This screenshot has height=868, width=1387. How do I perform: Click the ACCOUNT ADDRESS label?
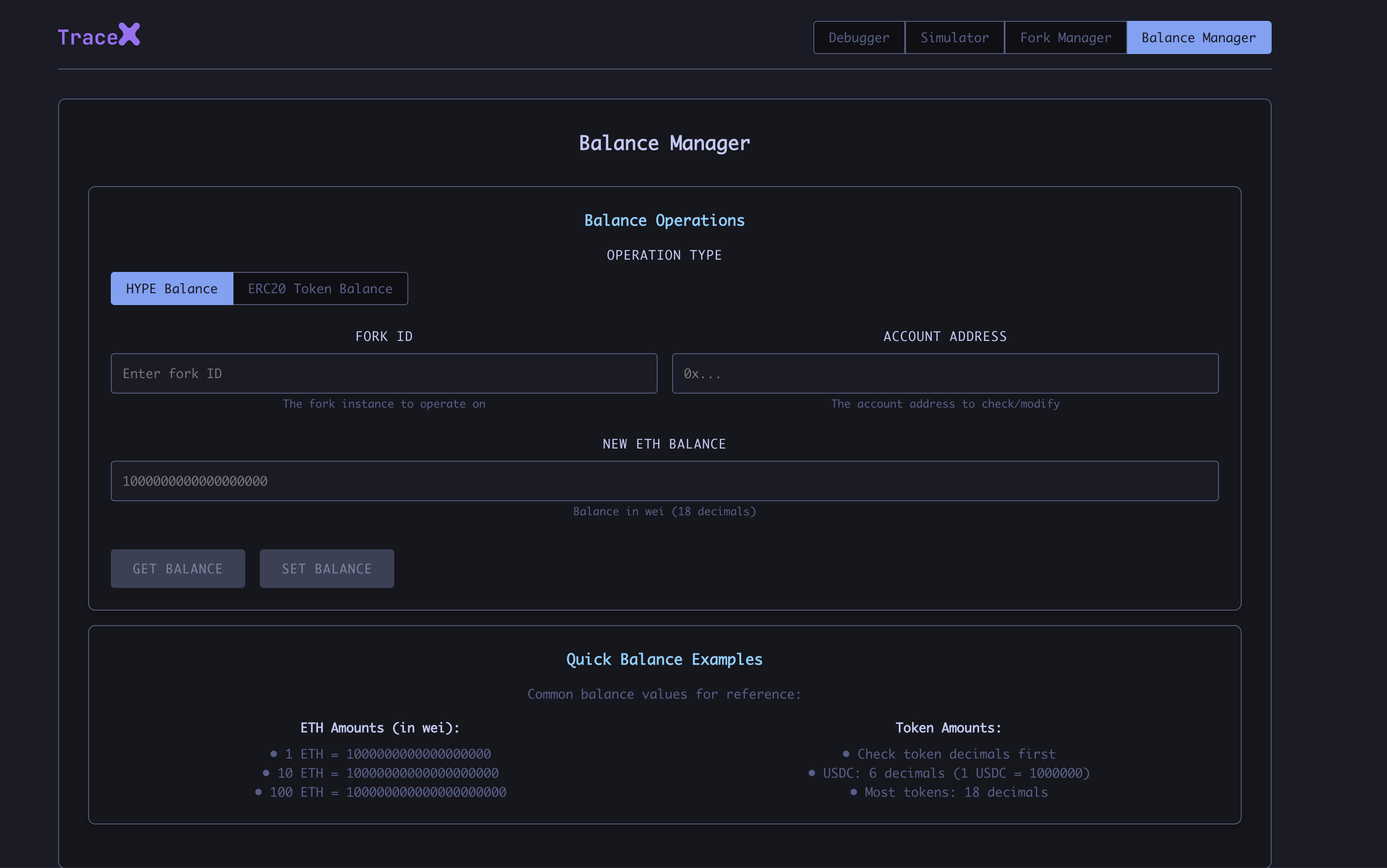coord(945,336)
